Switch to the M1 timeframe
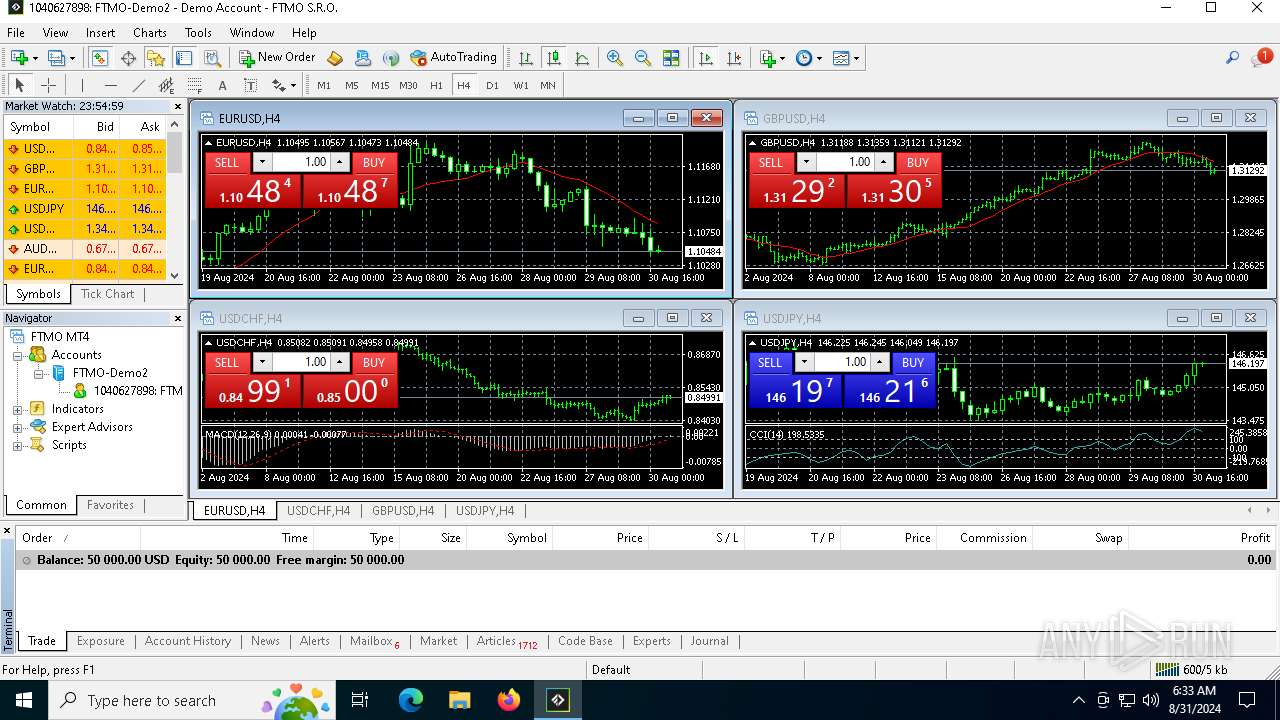The image size is (1280, 720). pos(324,85)
